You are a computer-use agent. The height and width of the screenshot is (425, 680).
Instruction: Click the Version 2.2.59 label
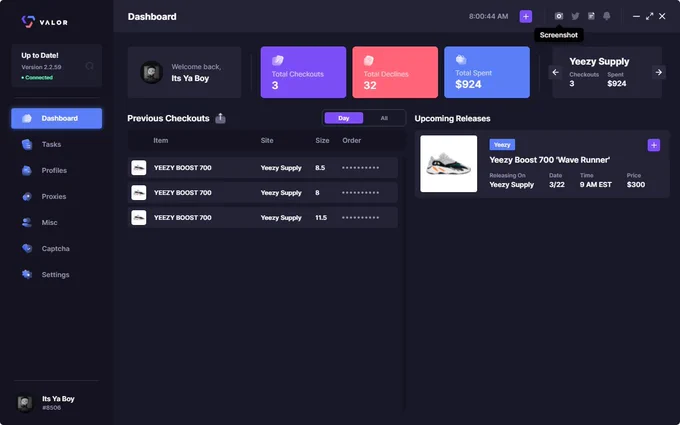[41, 67]
